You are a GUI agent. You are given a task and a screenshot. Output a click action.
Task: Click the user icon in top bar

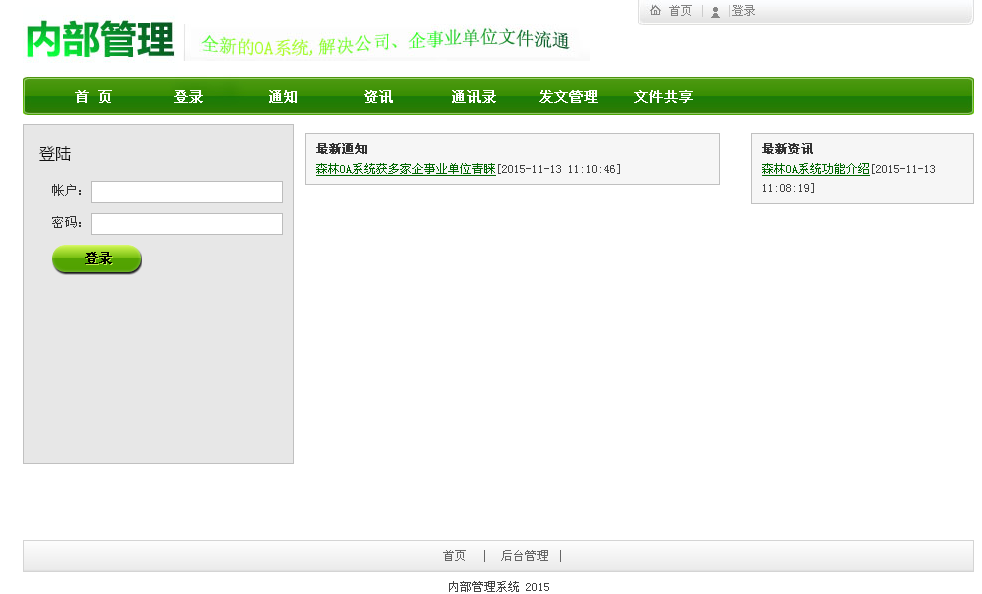click(715, 12)
